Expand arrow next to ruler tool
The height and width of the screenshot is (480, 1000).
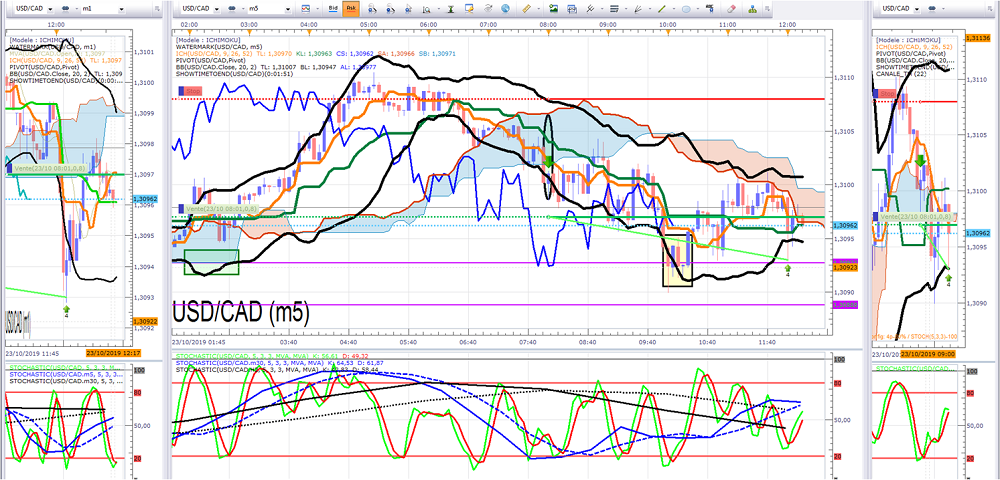(x=538, y=9)
